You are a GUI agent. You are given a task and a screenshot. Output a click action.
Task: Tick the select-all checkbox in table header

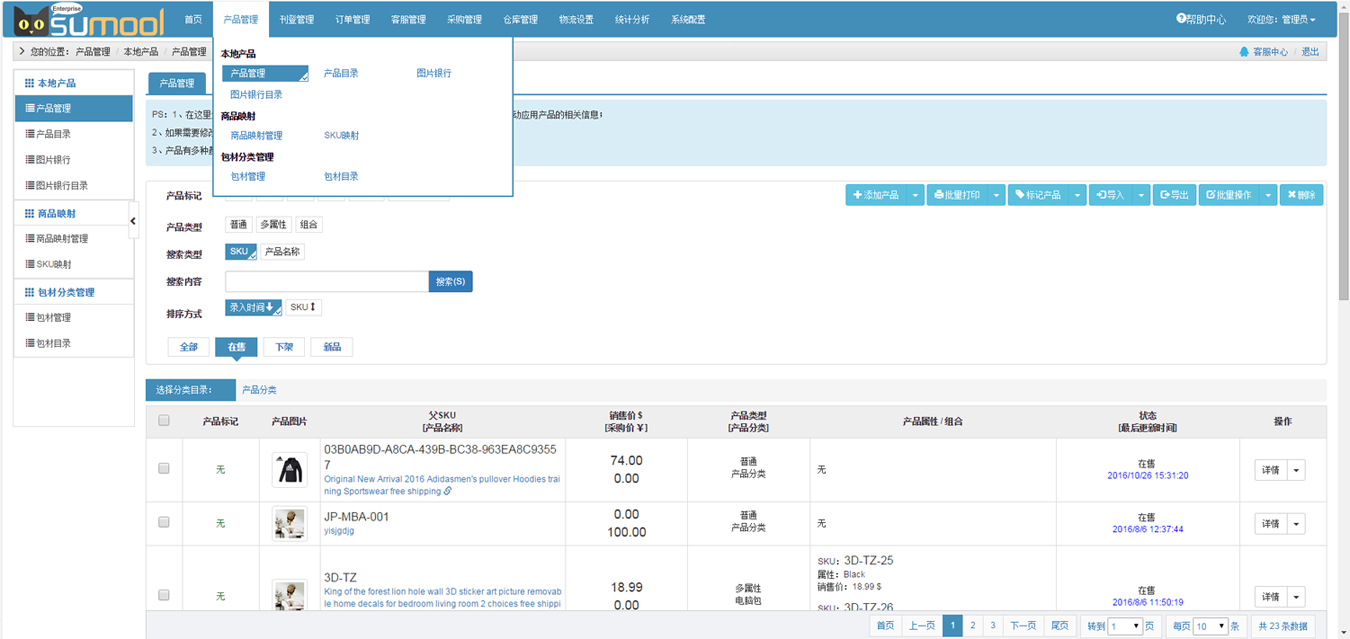pyautogui.click(x=164, y=421)
